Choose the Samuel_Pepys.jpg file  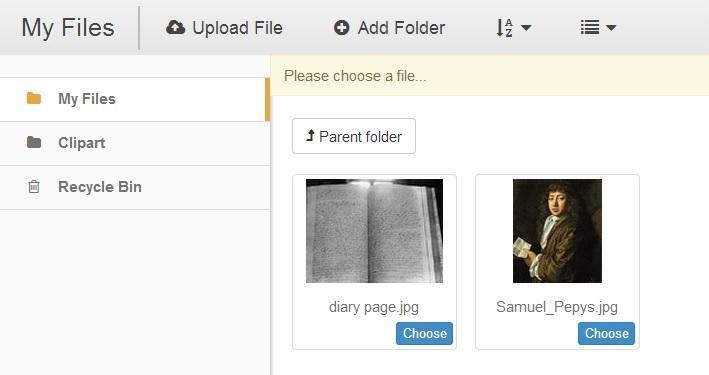coord(606,333)
